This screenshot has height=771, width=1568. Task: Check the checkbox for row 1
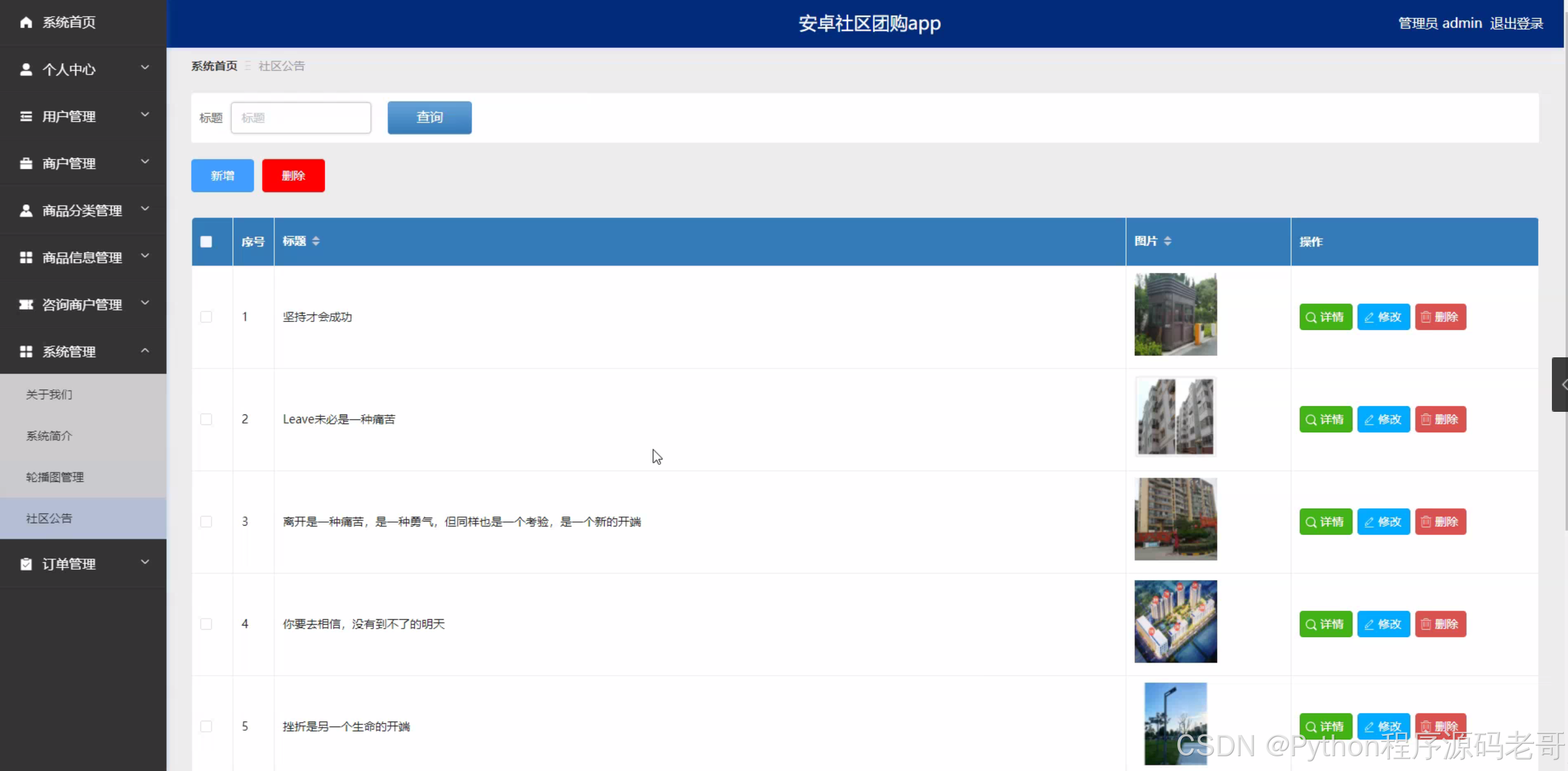tap(206, 317)
